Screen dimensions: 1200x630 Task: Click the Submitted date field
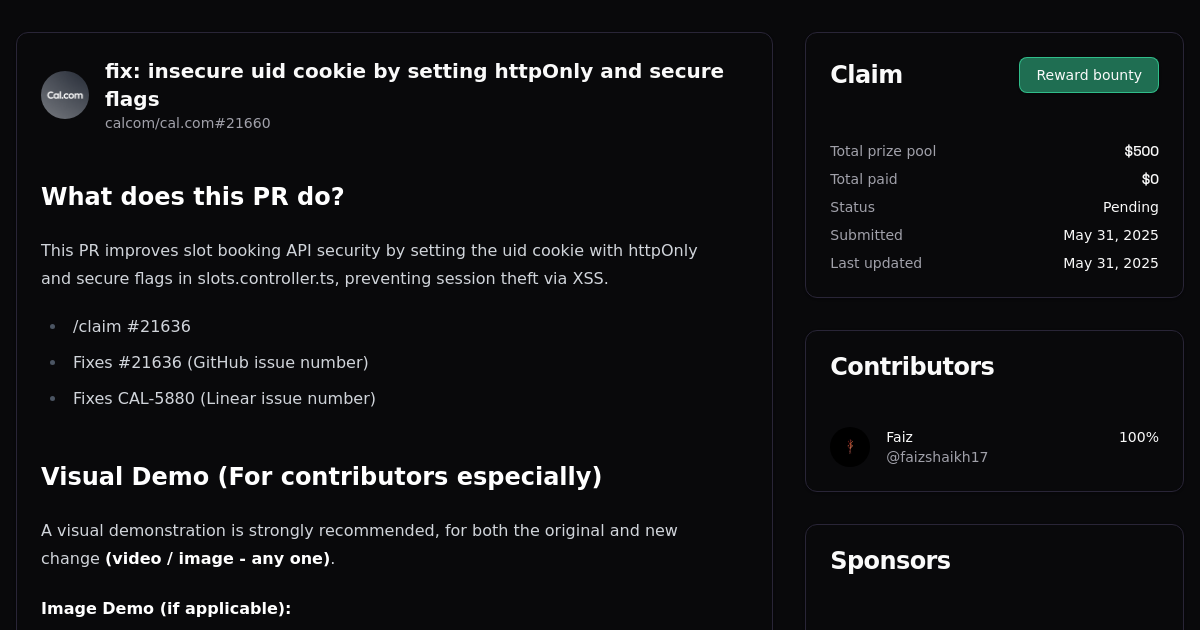(866, 235)
